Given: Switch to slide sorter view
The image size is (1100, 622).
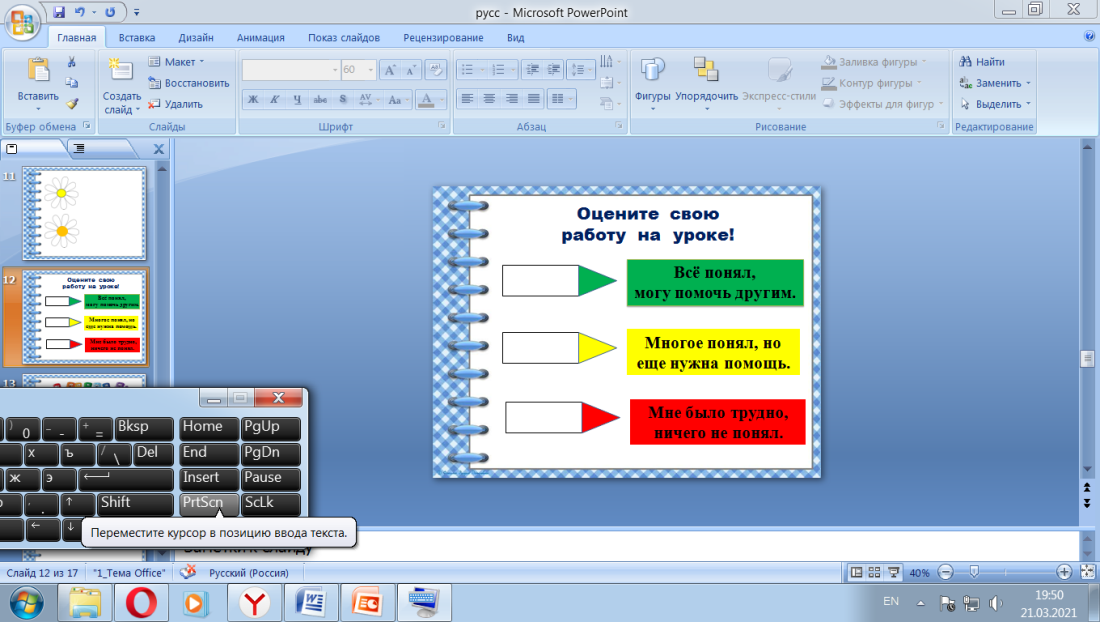Looking at the screenshot, I should click(874, 573).
